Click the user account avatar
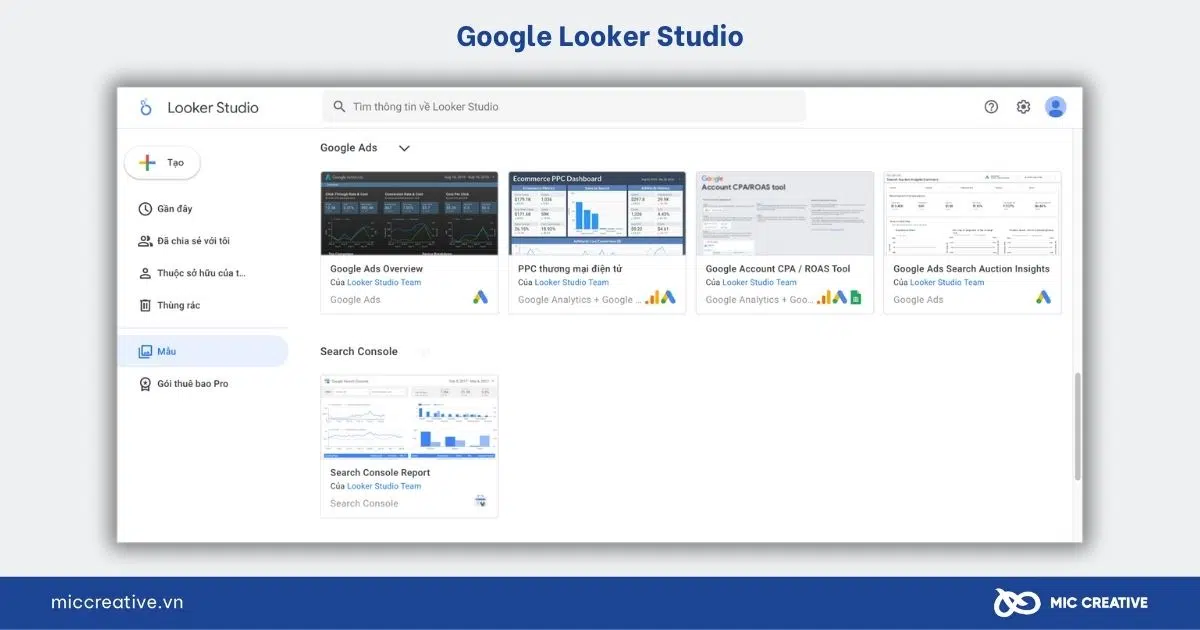Viewport: 1200px width, 630px height. pos(1055,107)
